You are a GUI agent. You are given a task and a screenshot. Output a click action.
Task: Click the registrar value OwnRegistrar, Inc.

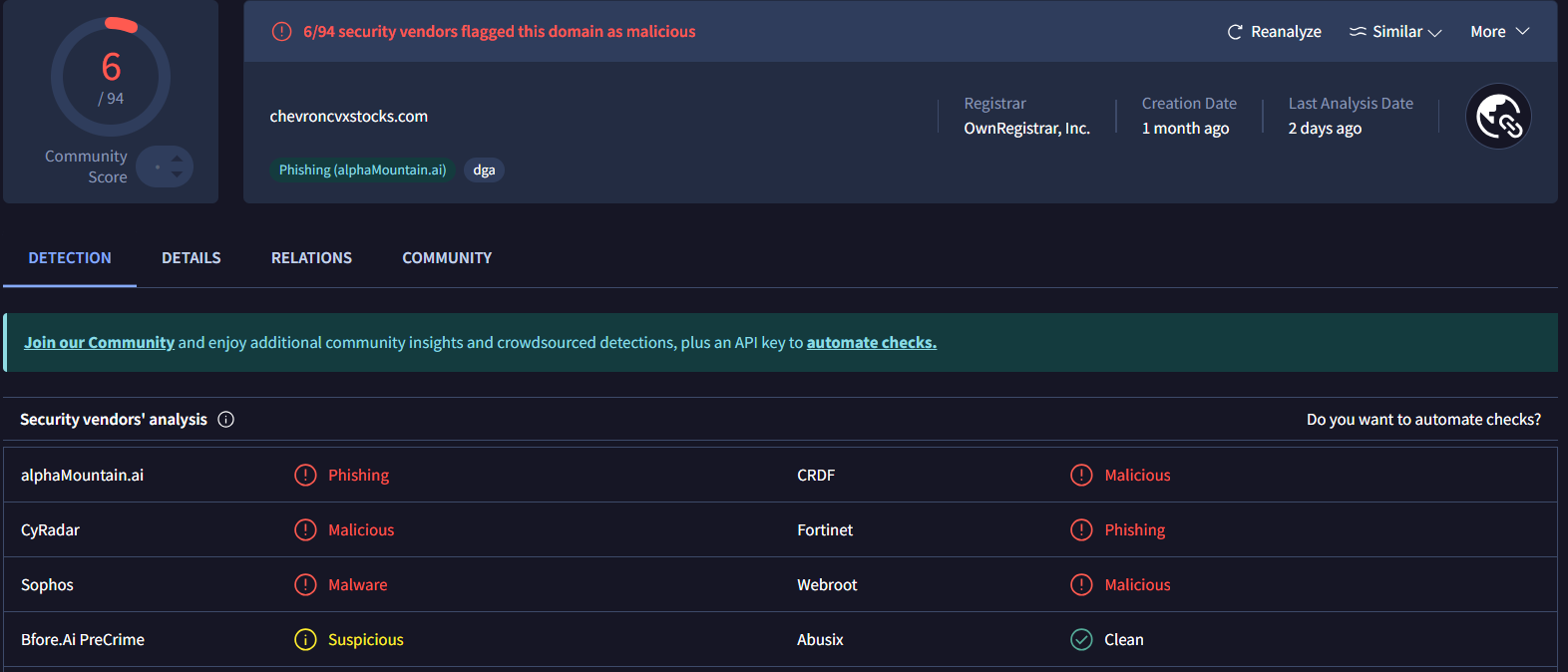pos(1026,129)
